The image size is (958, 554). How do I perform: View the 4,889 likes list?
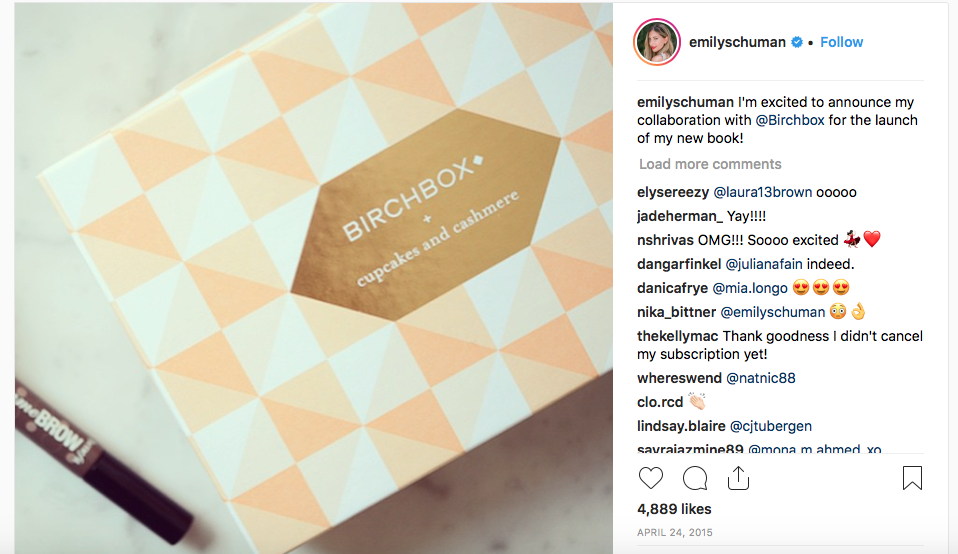point(674,509)
